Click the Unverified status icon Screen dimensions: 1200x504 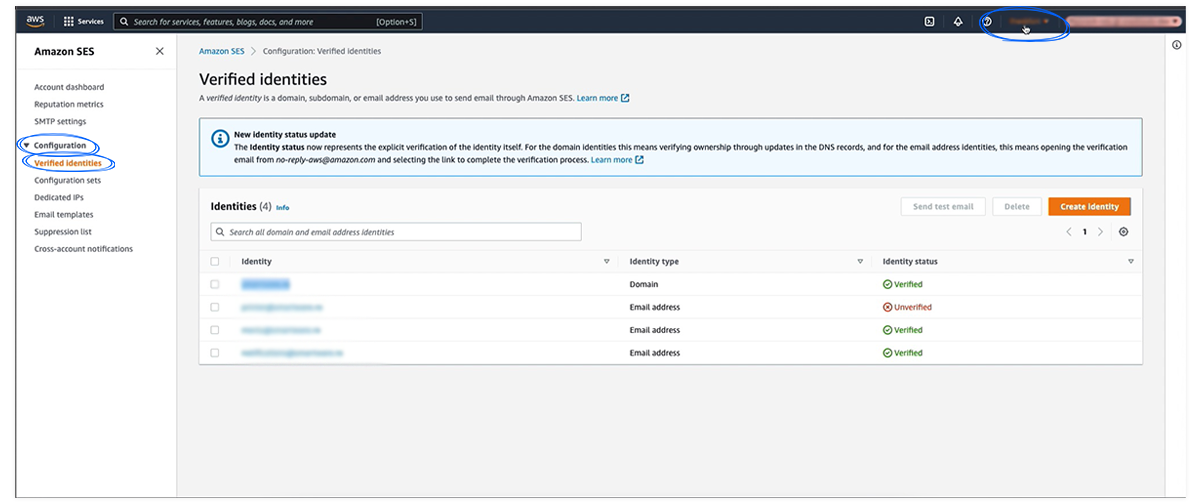pyautogui.click(x=887, y=307)
